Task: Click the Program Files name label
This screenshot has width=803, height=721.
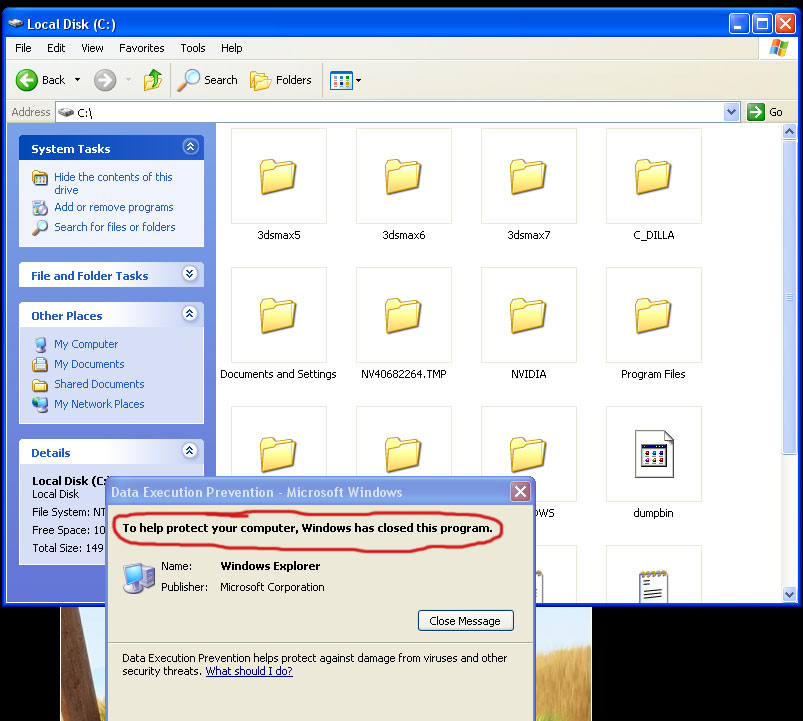Action: coord(653,374)
